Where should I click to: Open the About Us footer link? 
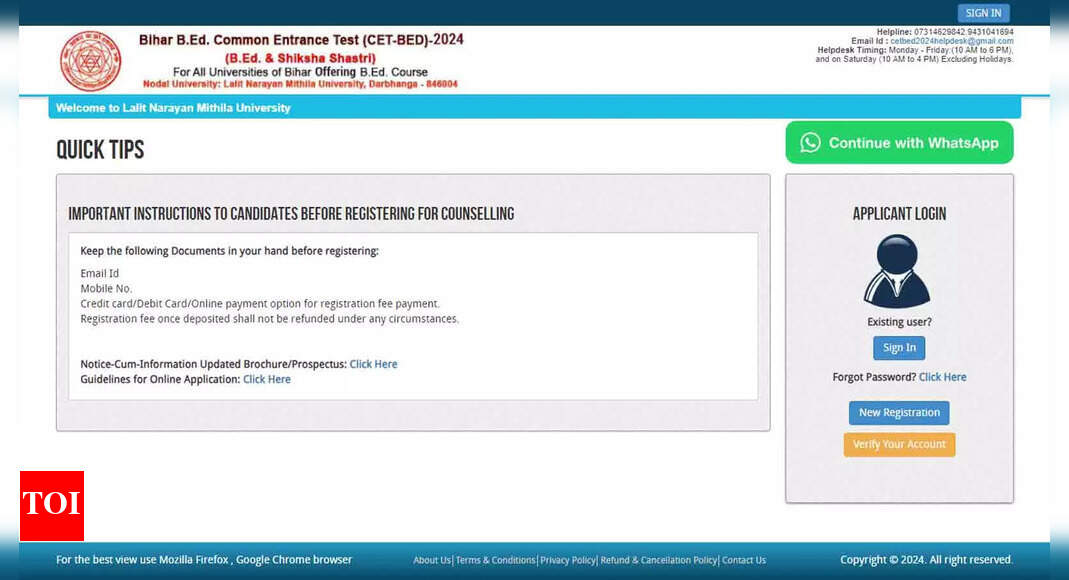431,560
